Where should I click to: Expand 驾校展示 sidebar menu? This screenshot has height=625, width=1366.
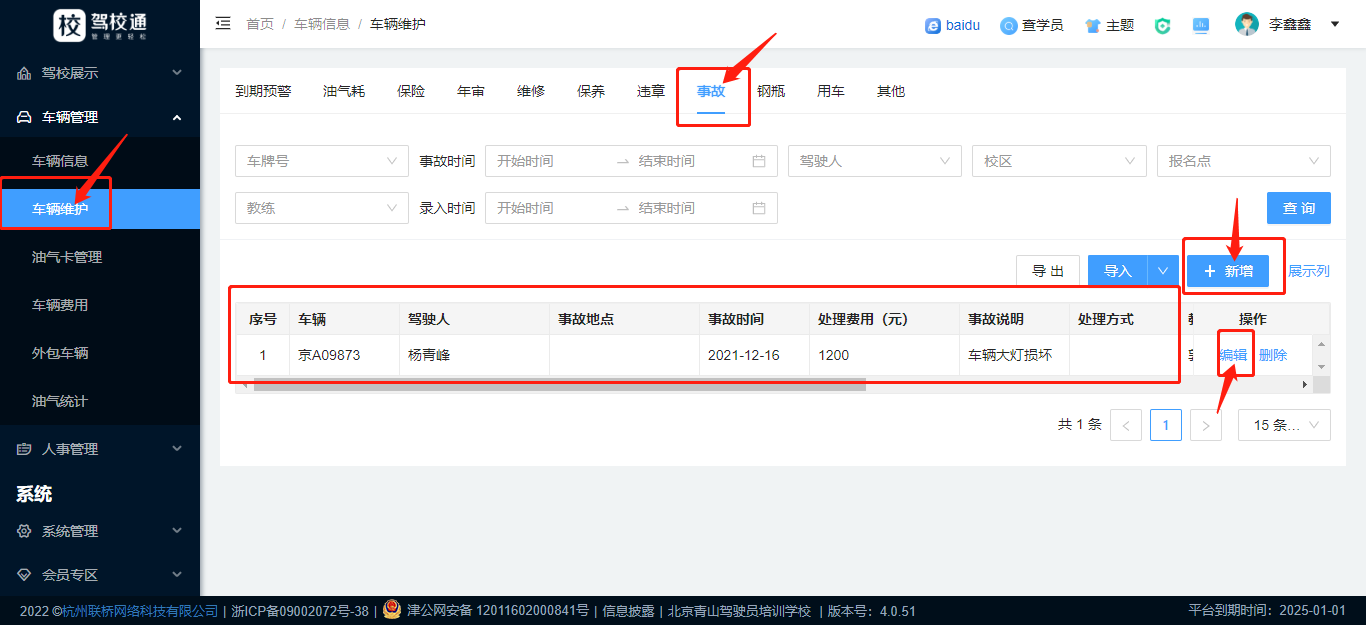click(100, 73)
